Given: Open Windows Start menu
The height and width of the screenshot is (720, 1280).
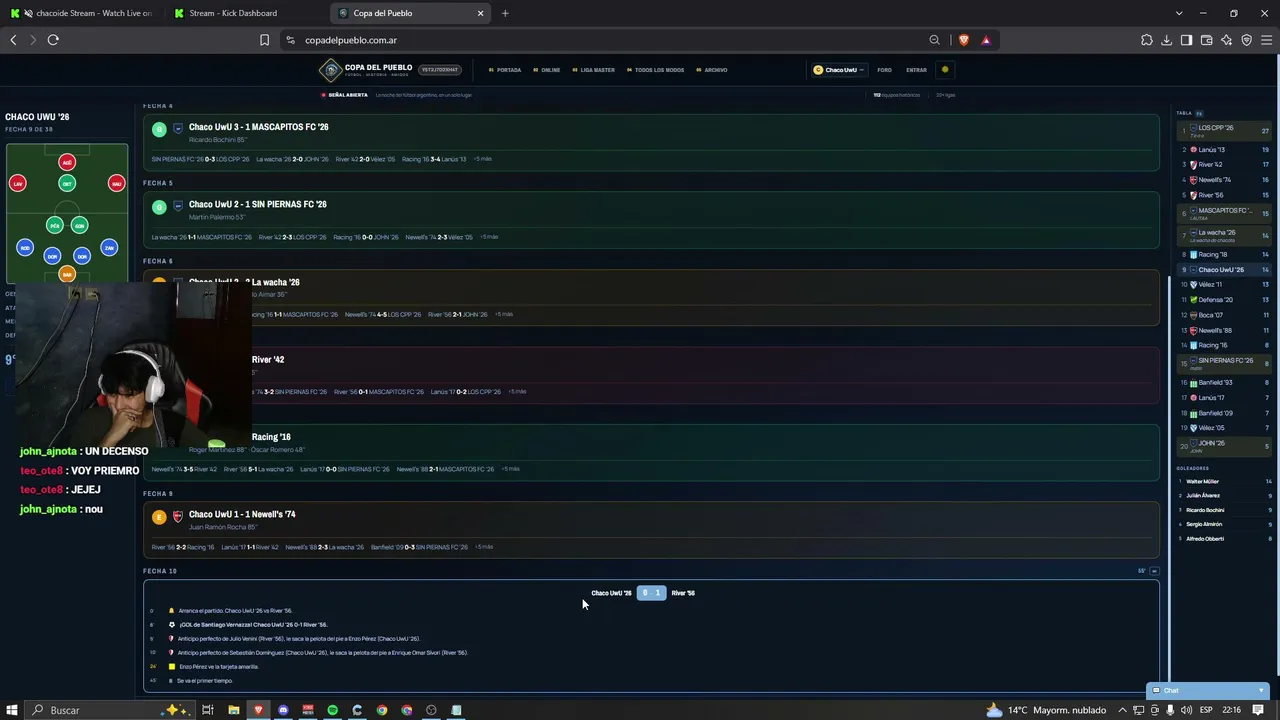Looking at the screenshot, I should point(13,710).
